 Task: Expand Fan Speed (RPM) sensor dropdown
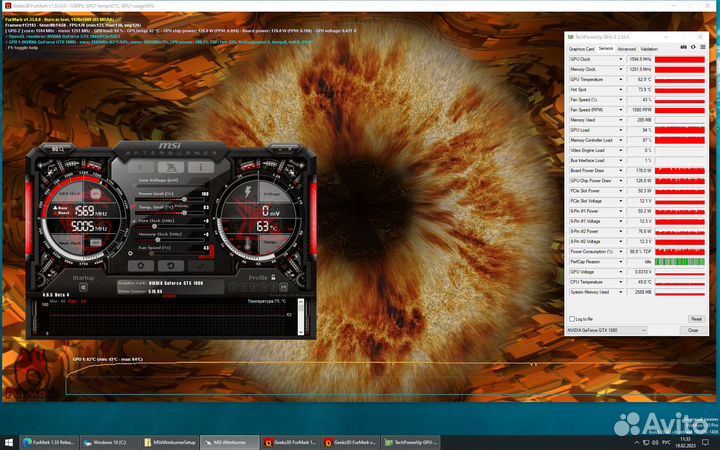[621, 110]
